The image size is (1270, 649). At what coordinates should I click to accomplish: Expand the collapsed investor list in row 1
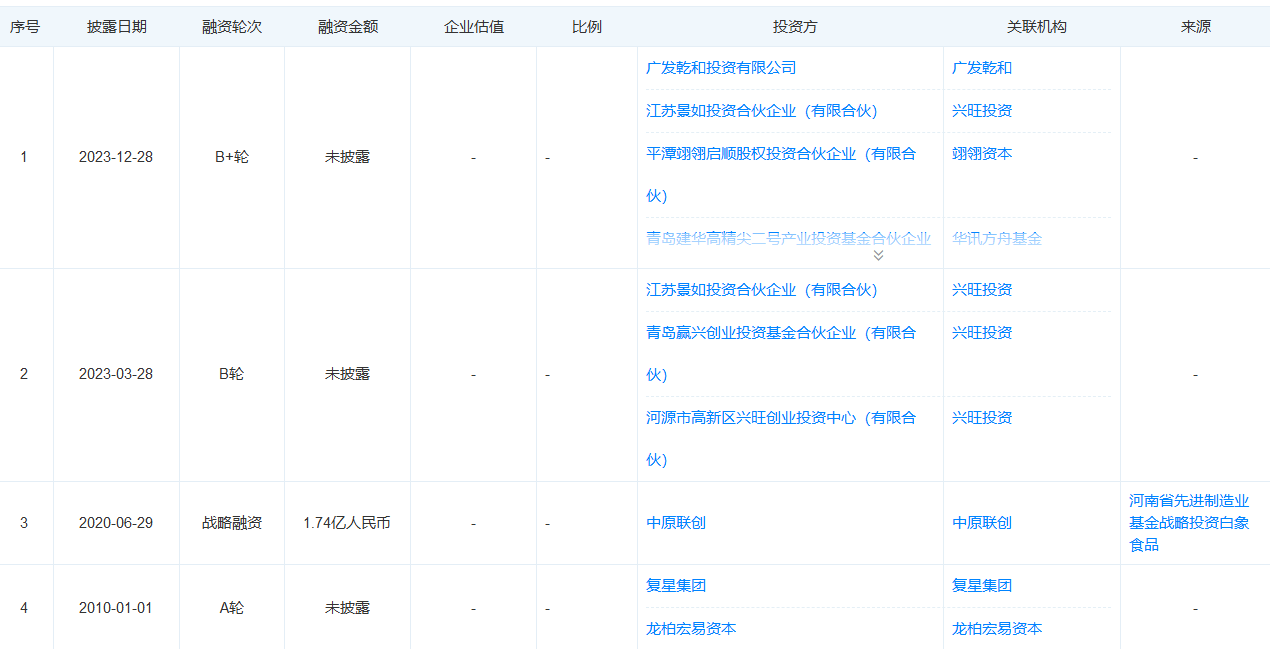[878, 255]
